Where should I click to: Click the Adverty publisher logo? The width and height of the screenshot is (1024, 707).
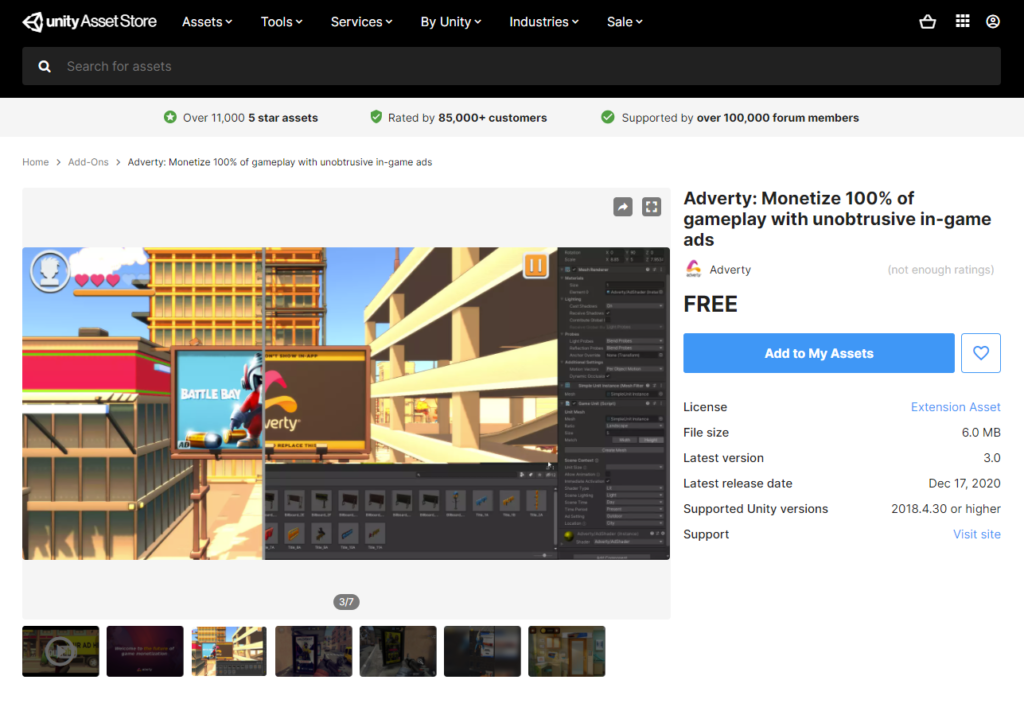[694, 270]
